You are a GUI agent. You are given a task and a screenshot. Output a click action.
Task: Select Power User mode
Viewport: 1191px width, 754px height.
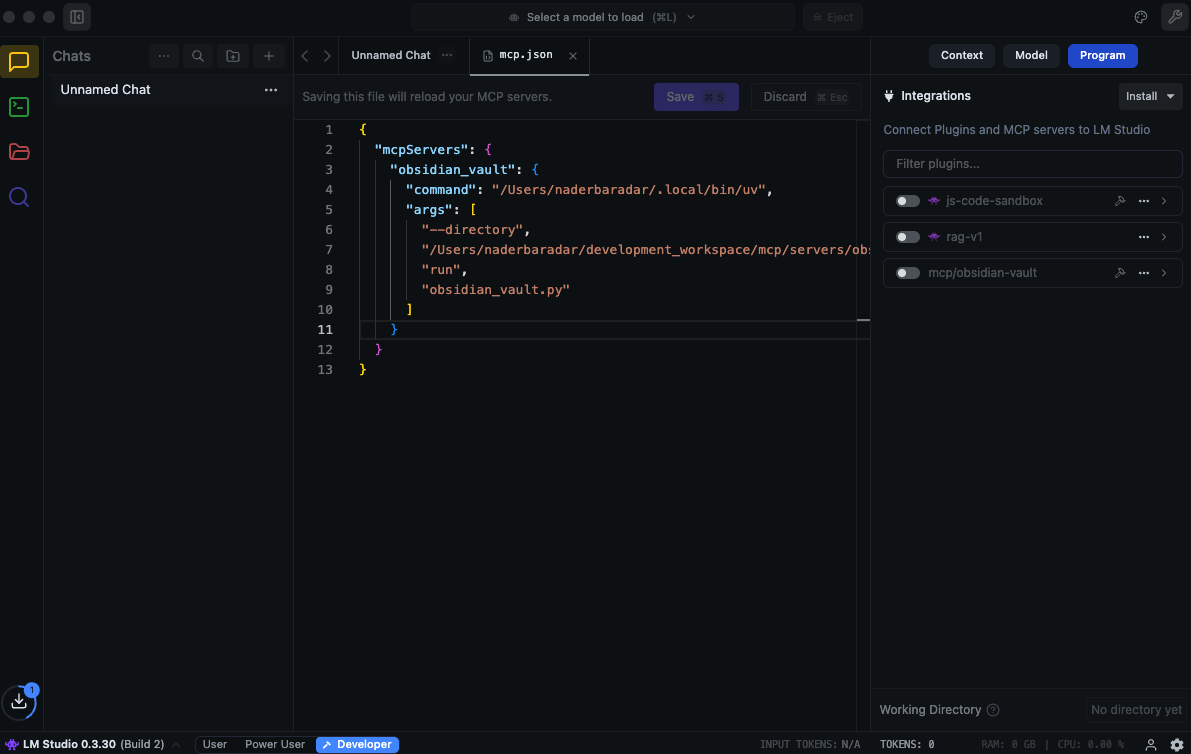(275, 744)
